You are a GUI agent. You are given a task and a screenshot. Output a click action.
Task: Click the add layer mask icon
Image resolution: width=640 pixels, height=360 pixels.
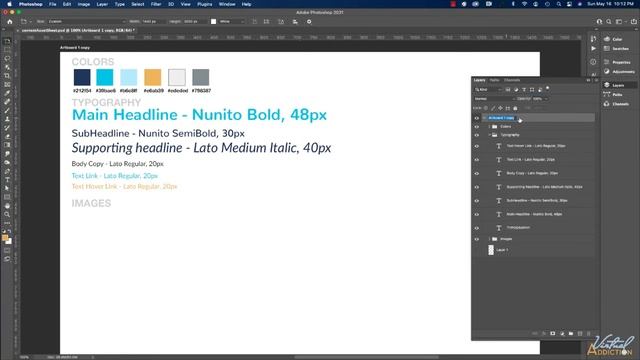coord(553,333)
